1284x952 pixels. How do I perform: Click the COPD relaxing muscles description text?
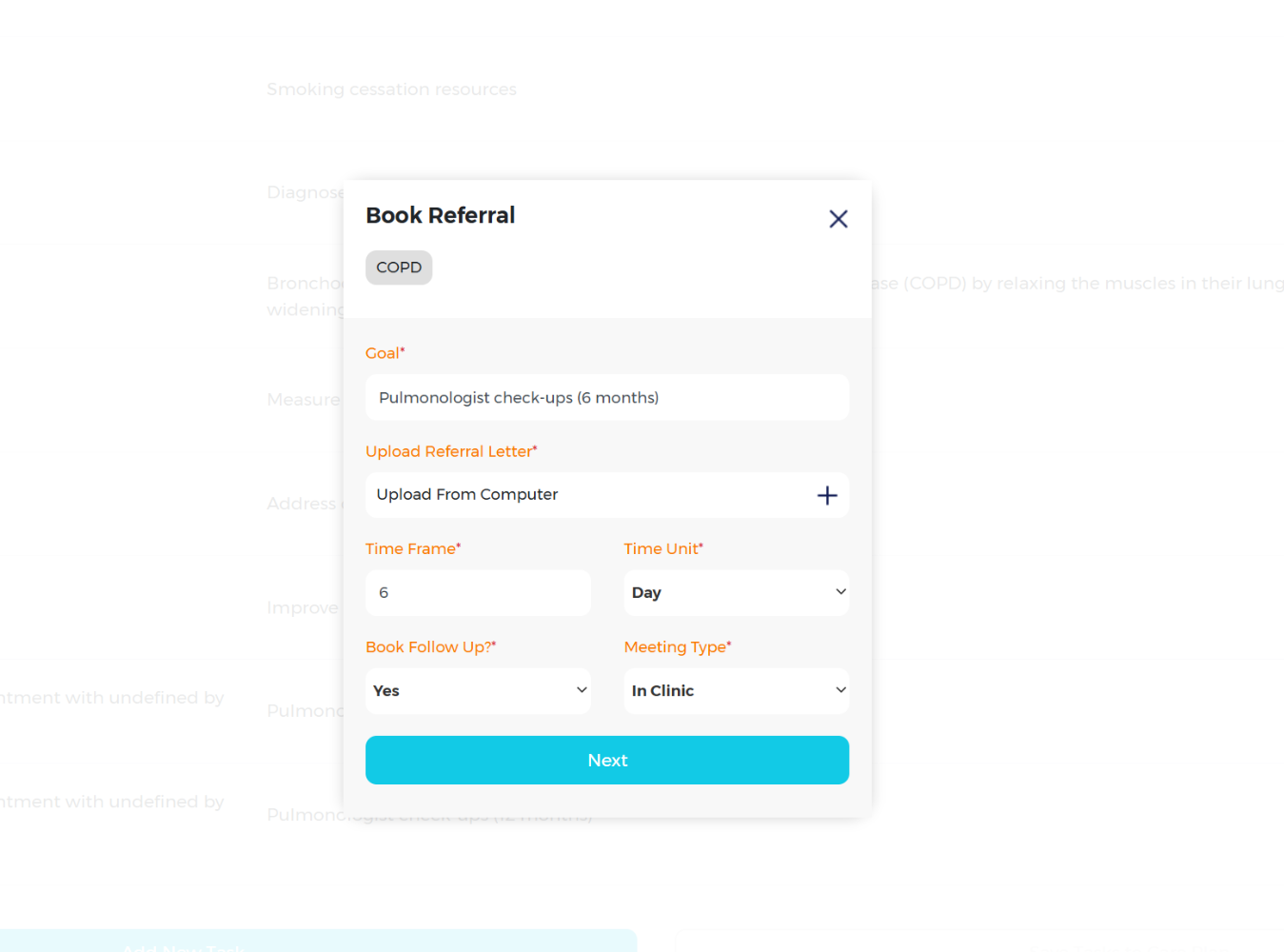[1076, 284]
